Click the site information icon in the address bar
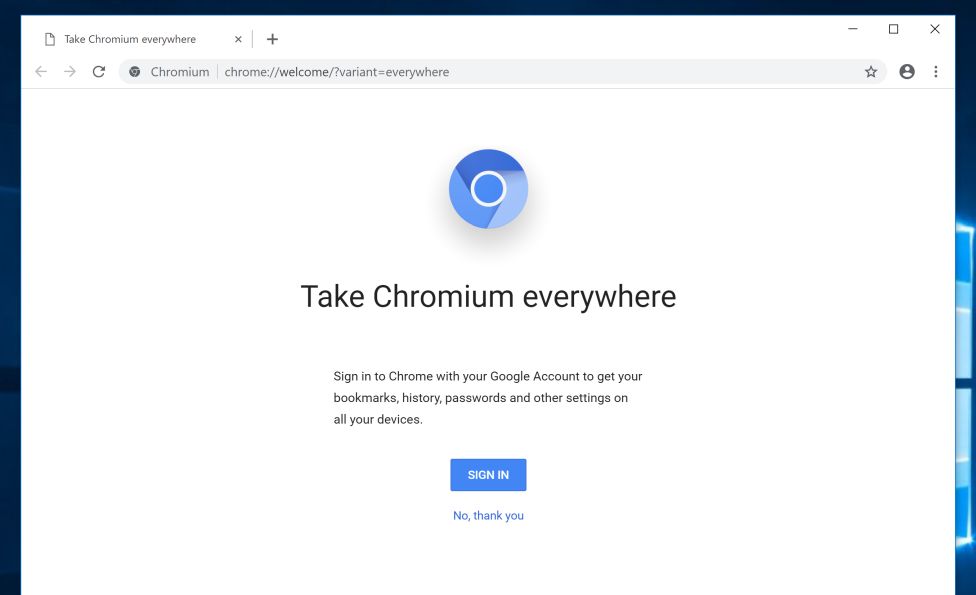This screenshot has height=595, width=976. [134, 71]
